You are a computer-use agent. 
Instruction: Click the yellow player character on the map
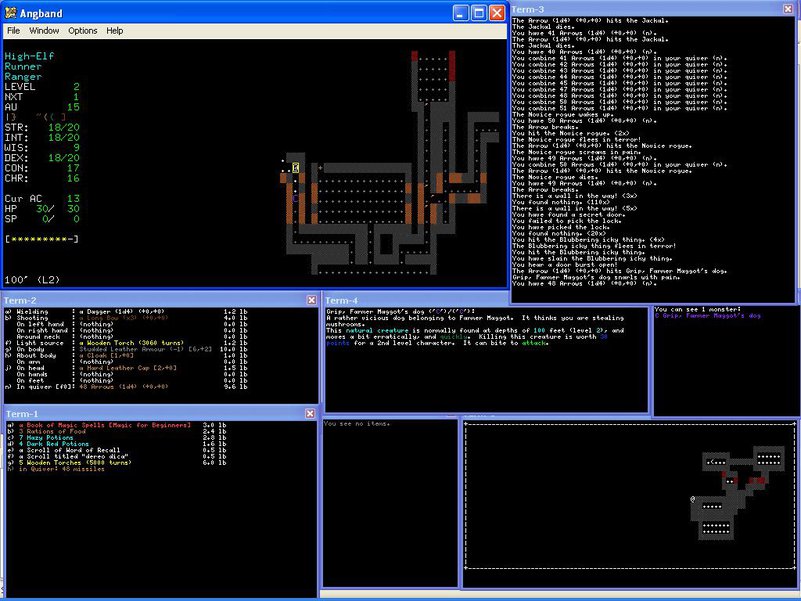[296, 166]
